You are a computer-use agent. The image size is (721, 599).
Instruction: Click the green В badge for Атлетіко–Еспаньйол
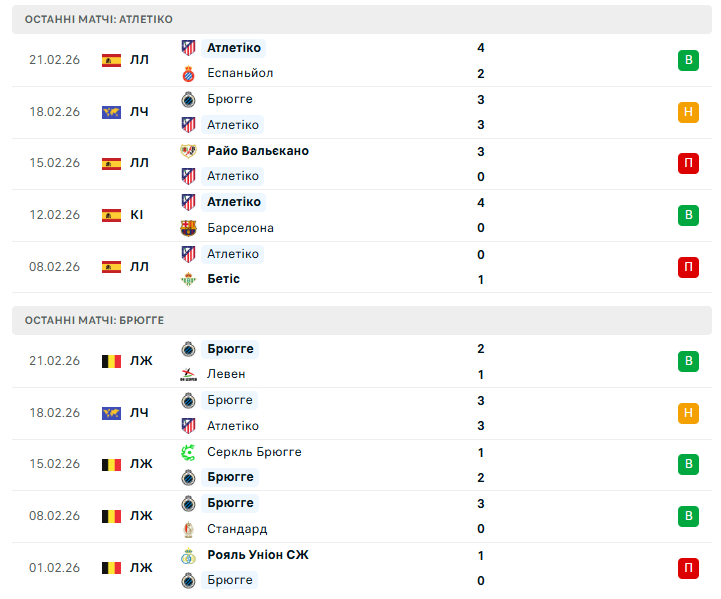point(687,60)
